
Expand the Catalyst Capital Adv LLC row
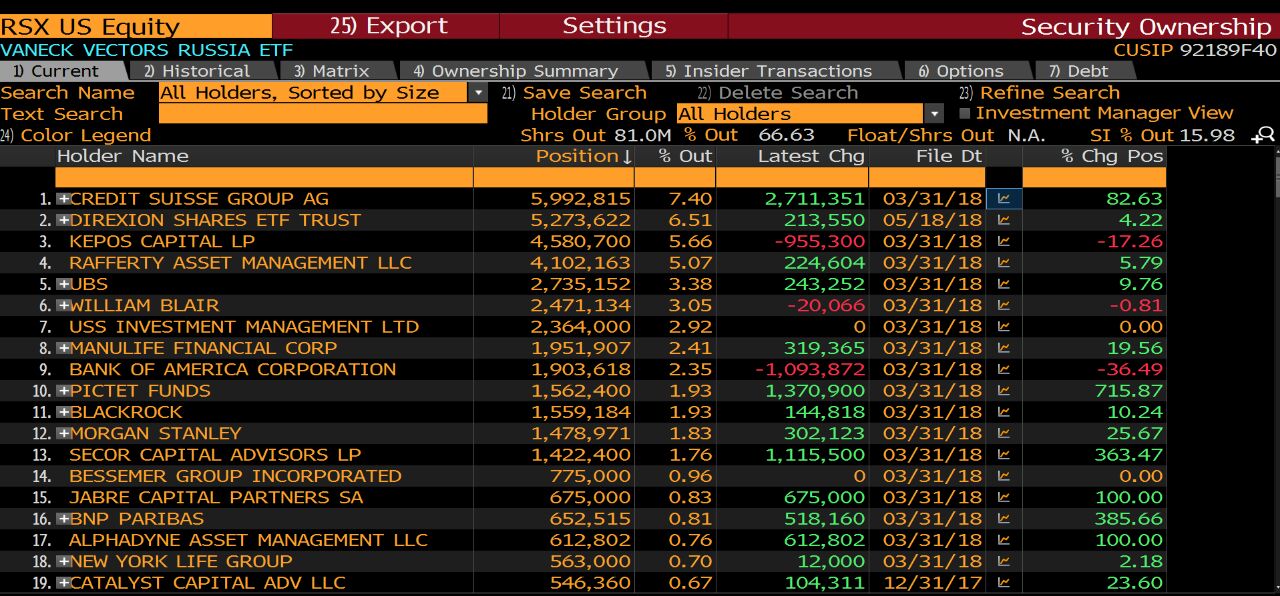(63, 583)
